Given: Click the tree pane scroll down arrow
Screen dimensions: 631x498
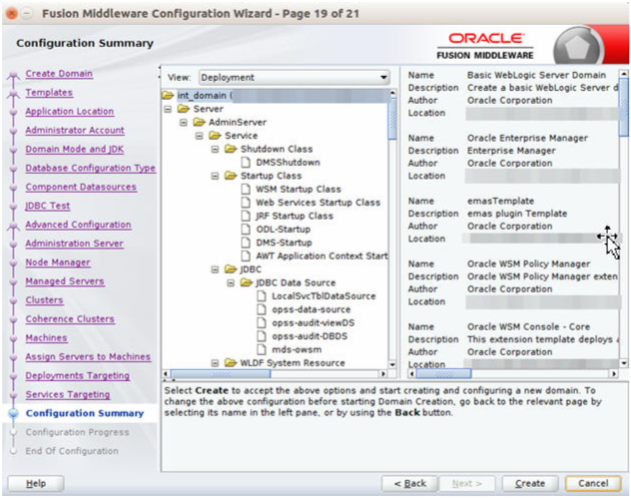Looking at the screenshot, I should click(x=392, y=364).
